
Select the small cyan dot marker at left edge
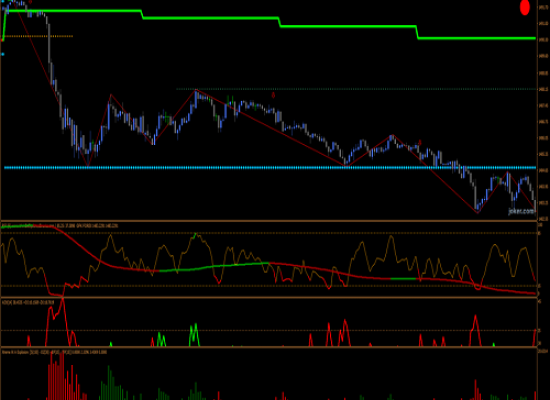point(3,54)
